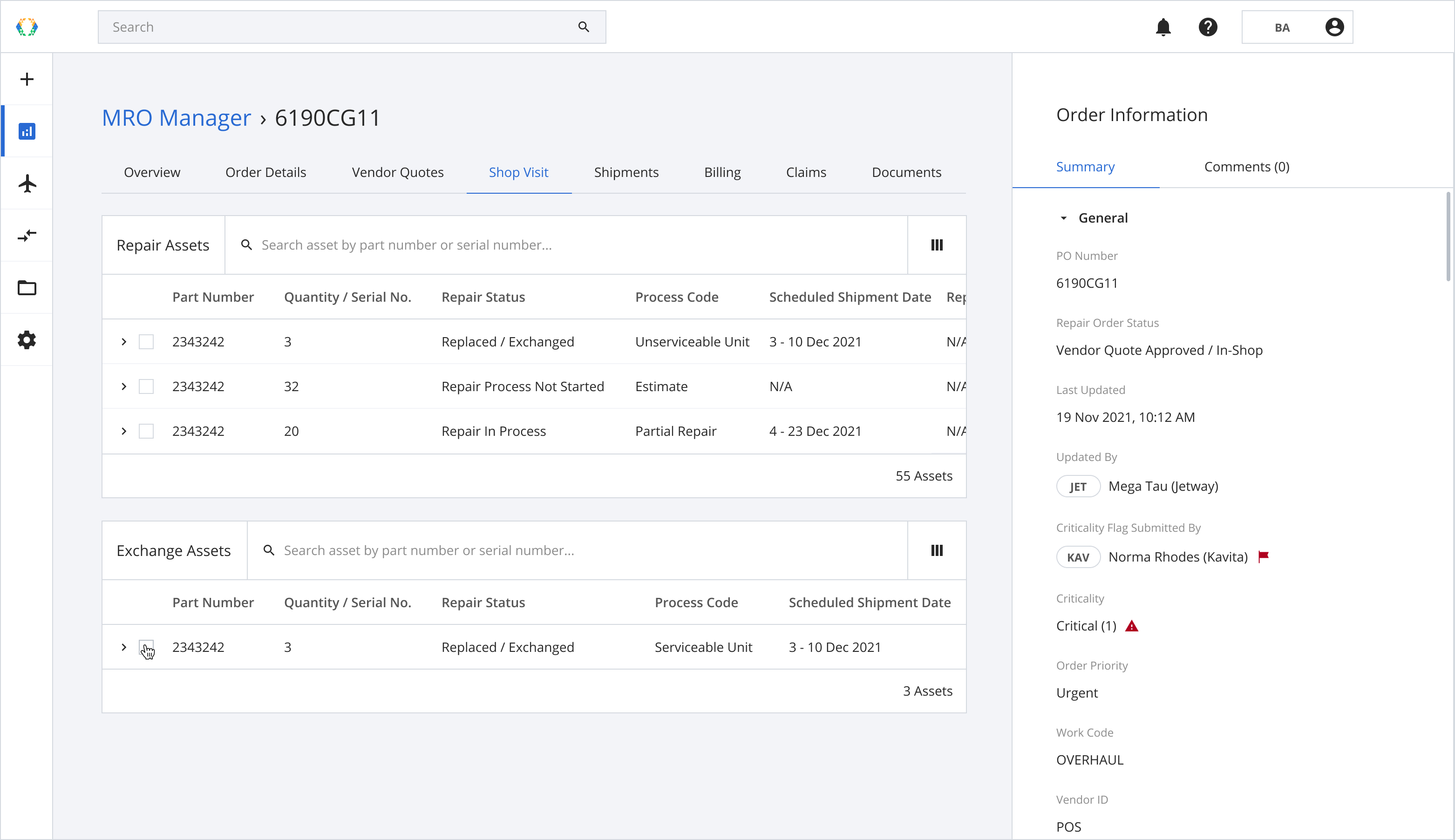Click the Order Information panel scrollbar

[x=1448, y=237]
